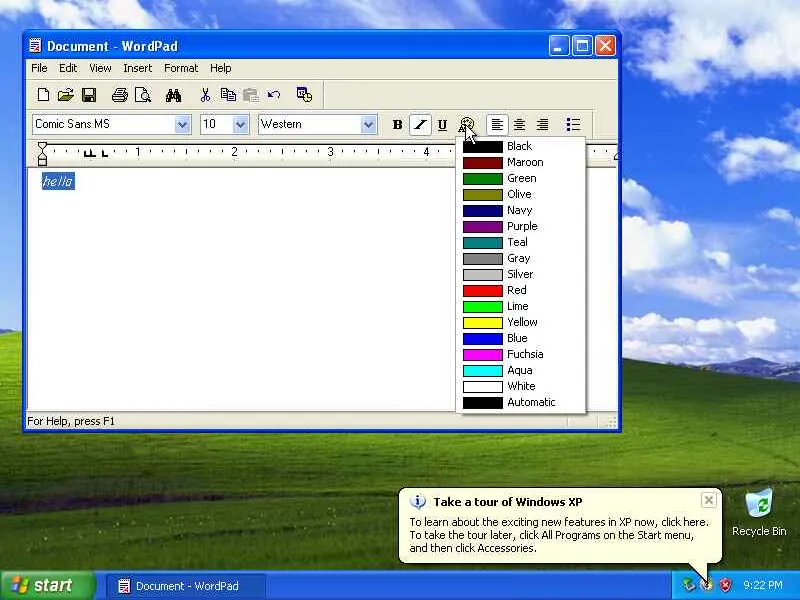The image size is (800, 600).
Task: Click the status bar resize grip
Action: point(611,421)
